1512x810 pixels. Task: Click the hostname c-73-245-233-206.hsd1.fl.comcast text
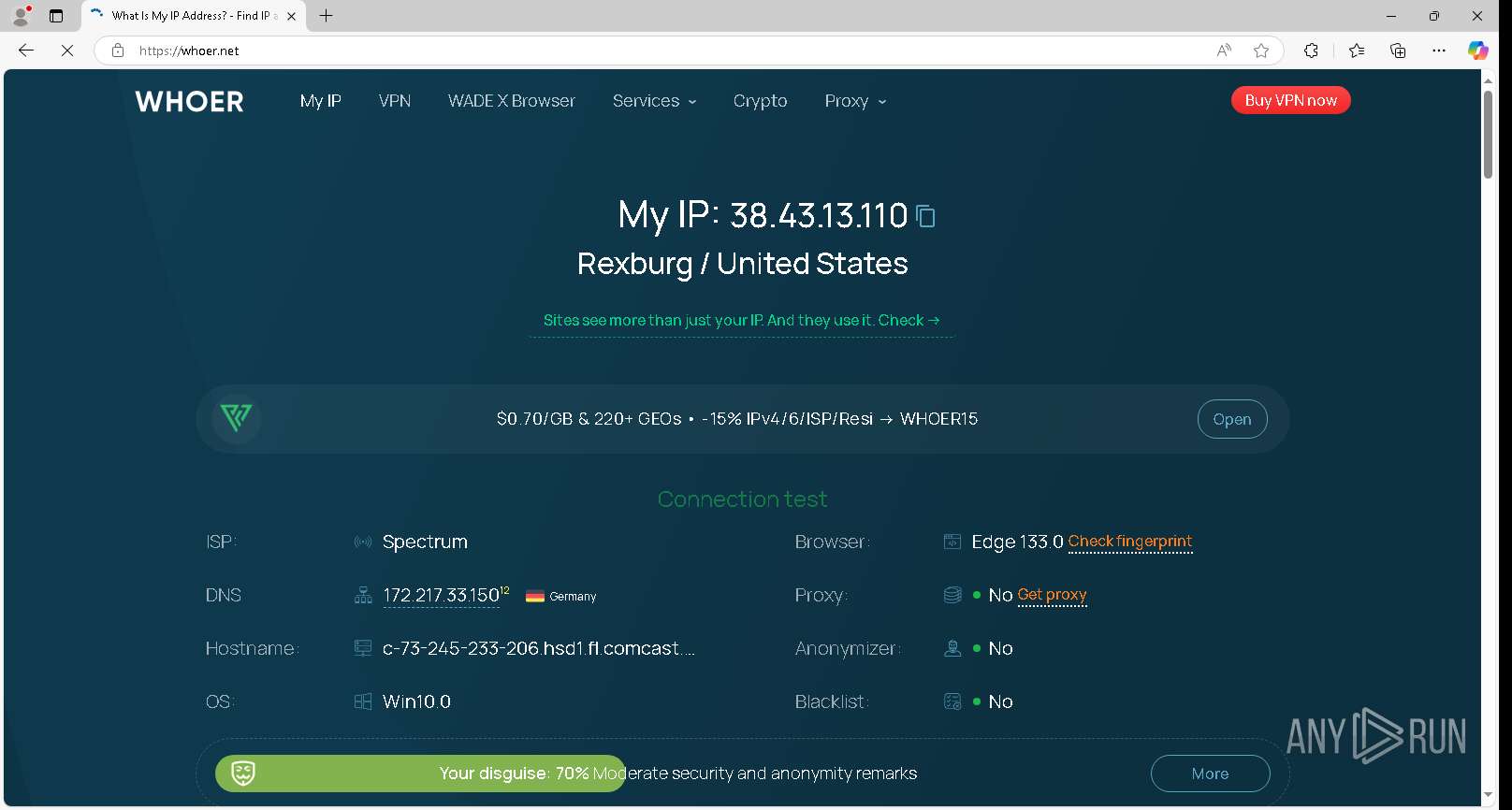point(539,648)
